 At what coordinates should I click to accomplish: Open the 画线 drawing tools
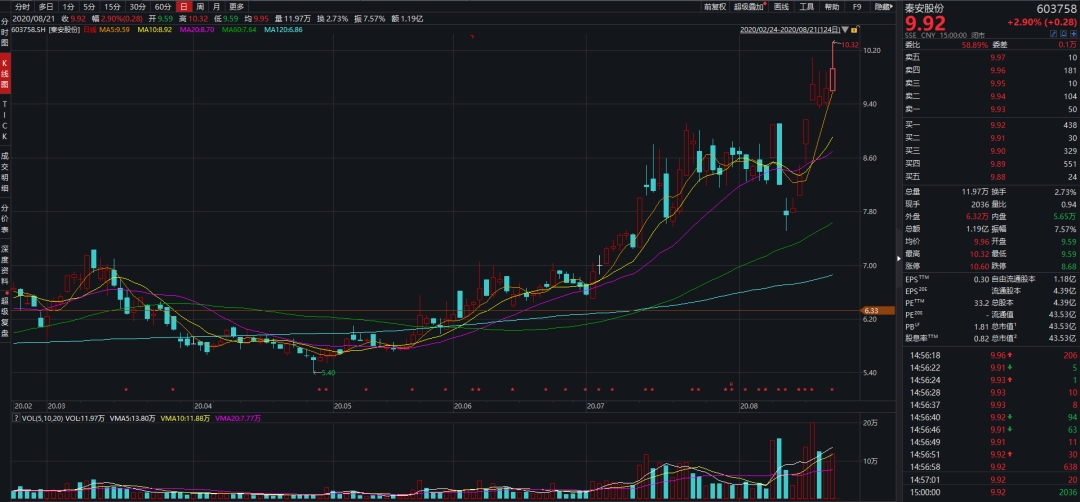pos(782,6)
